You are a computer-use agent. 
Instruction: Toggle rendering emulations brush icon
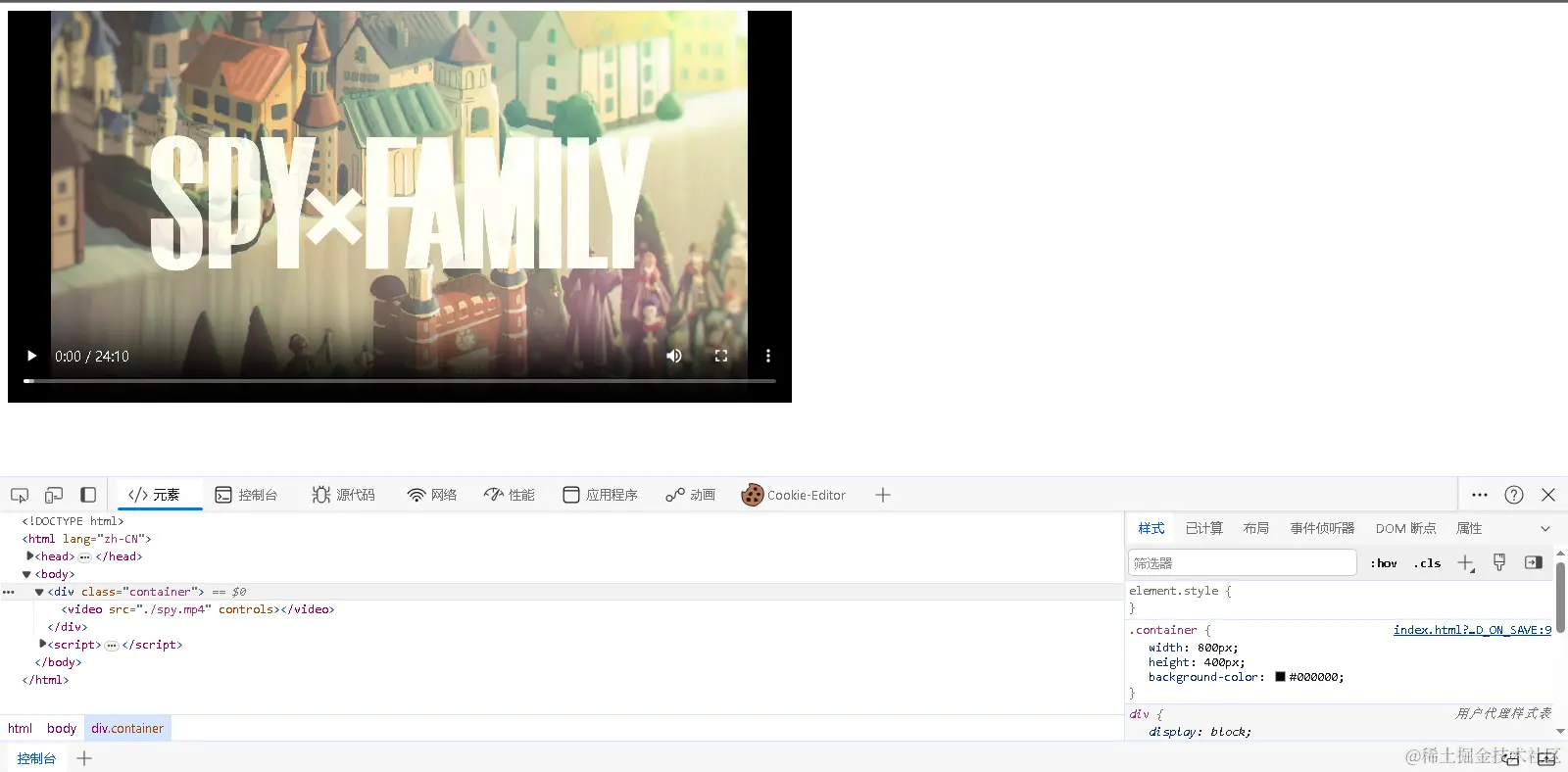click(x=1499, y=562)
